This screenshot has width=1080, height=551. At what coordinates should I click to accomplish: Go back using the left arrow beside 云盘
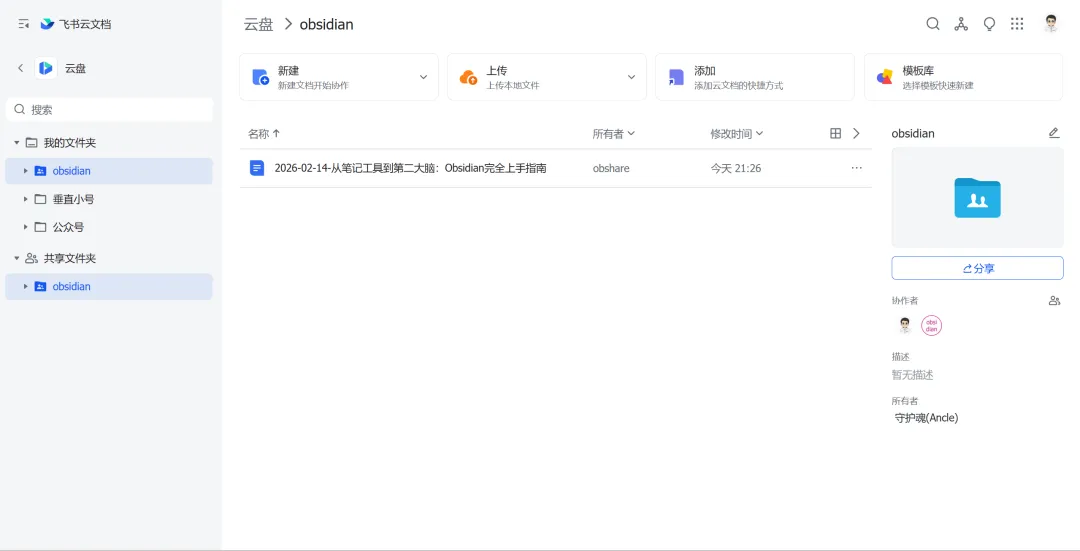pyautogui.click(x=21, y=67)
